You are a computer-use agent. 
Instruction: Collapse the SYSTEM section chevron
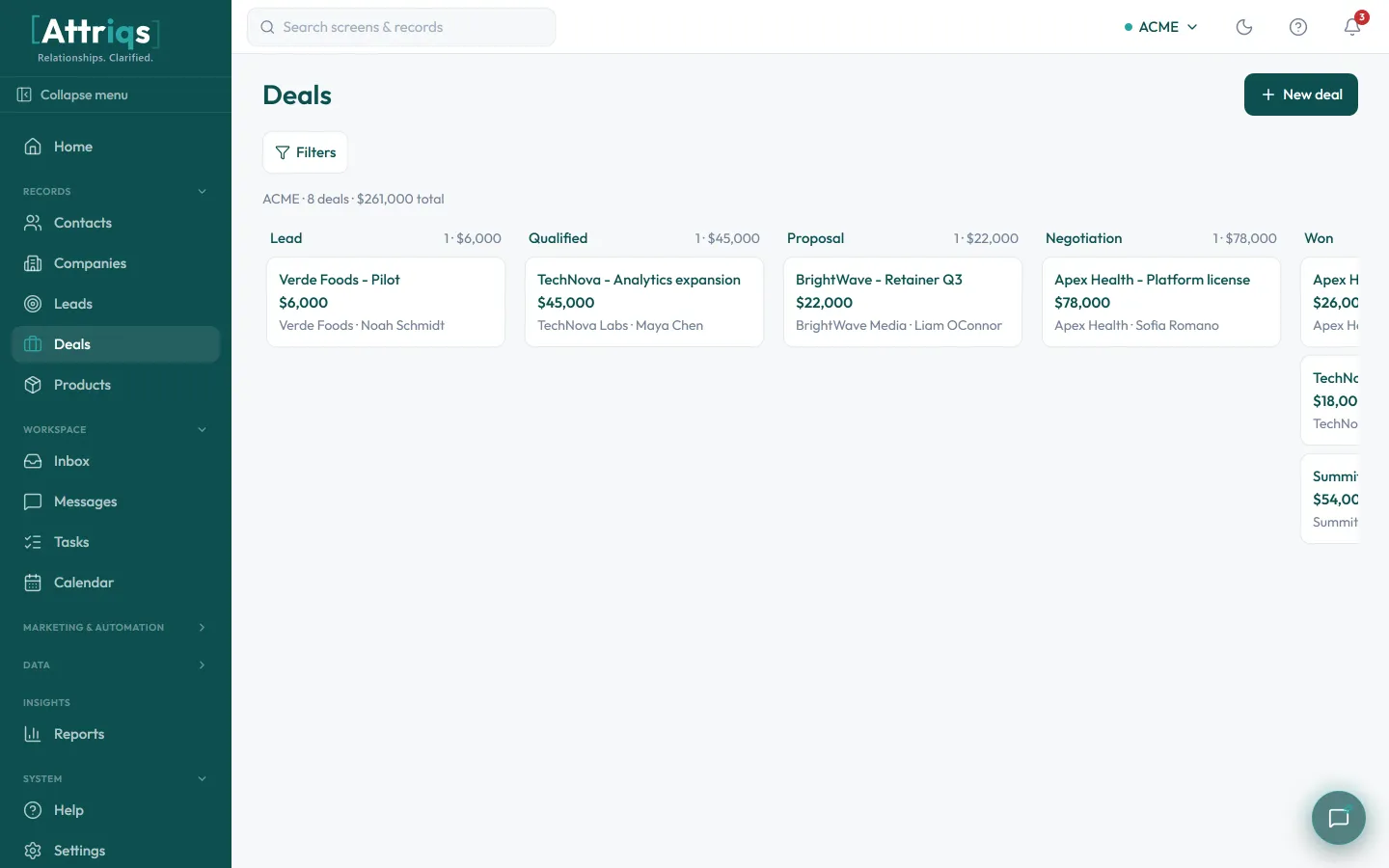[202, 778]
